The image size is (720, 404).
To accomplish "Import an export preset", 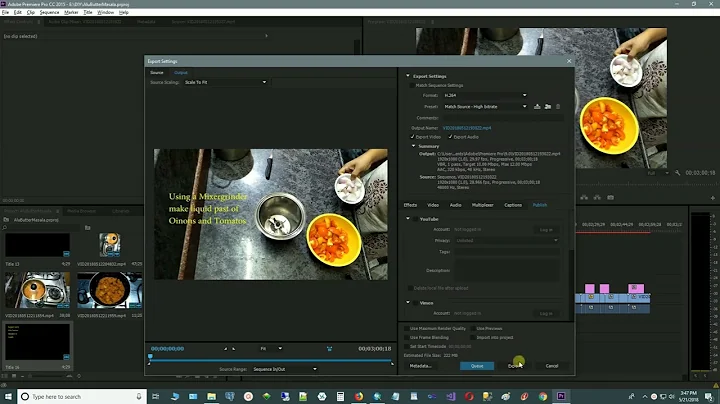I will pyautogui.click(x=548, y=107).
